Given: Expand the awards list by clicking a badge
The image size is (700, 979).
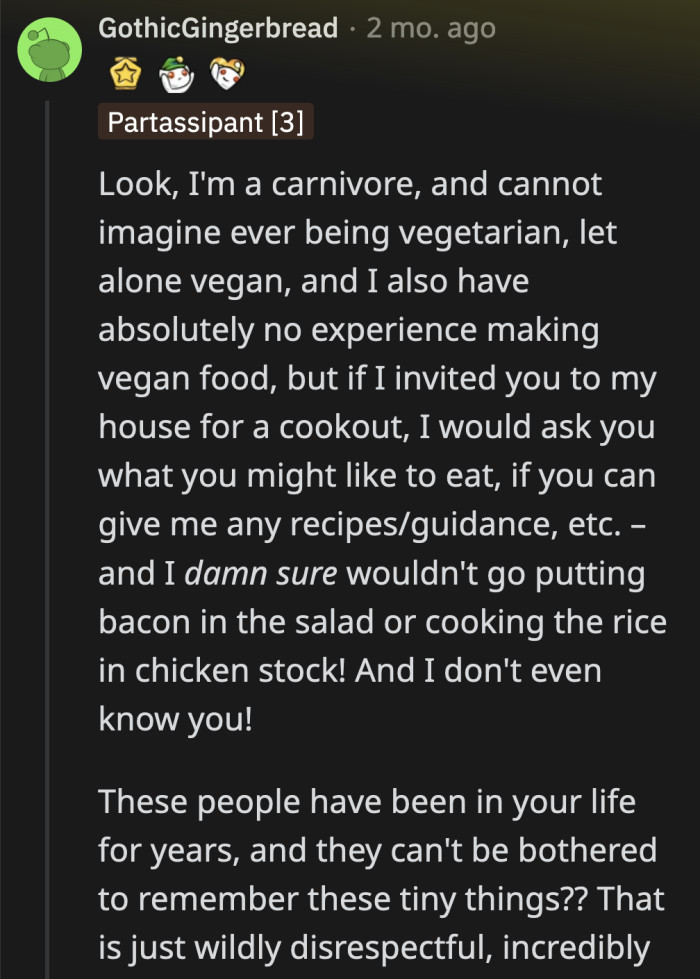Looking at the screenshot, I should (124, 73).
